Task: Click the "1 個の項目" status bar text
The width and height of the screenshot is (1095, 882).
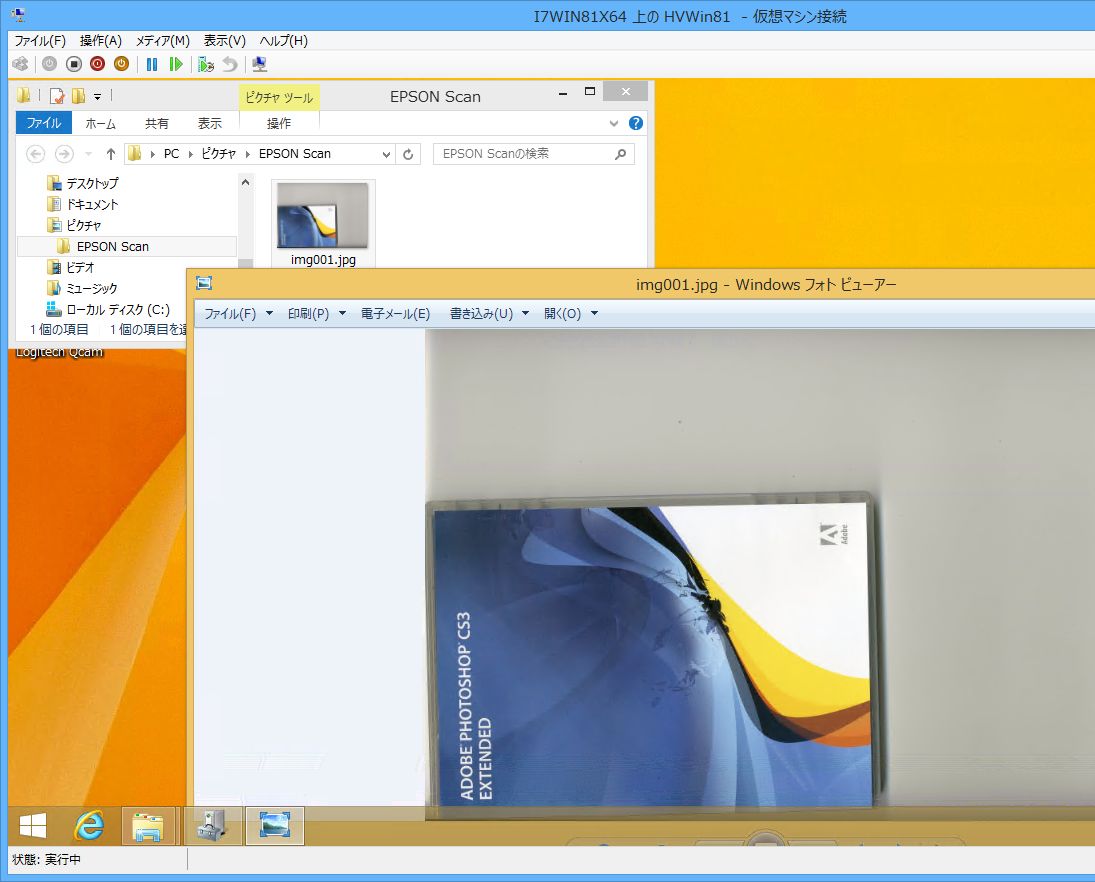Action: [59, 330]
